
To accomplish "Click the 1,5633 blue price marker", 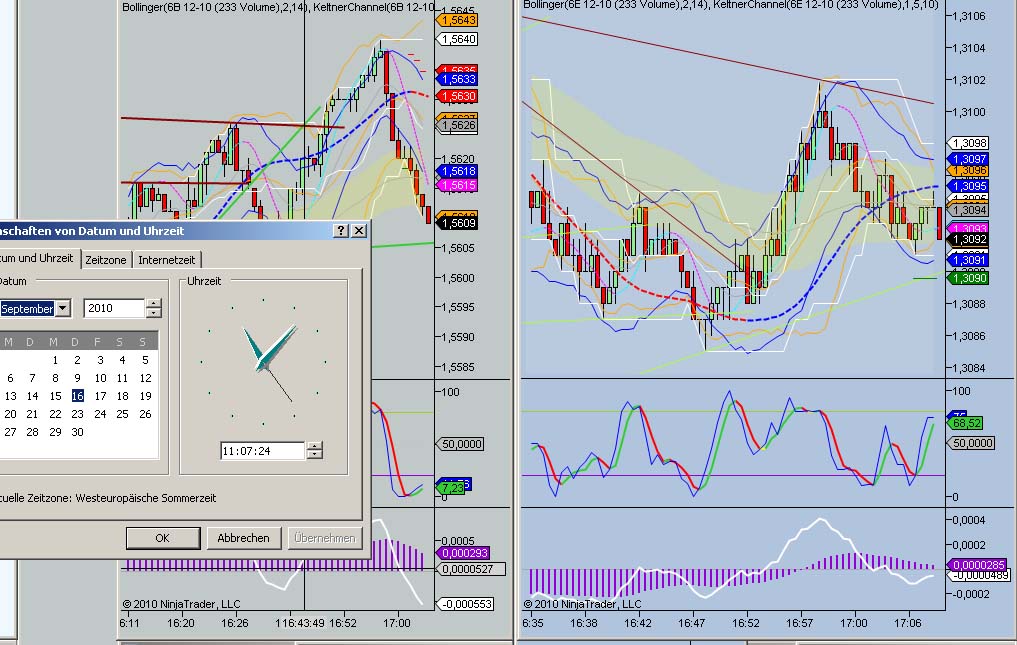I will [x=458, y=79].
